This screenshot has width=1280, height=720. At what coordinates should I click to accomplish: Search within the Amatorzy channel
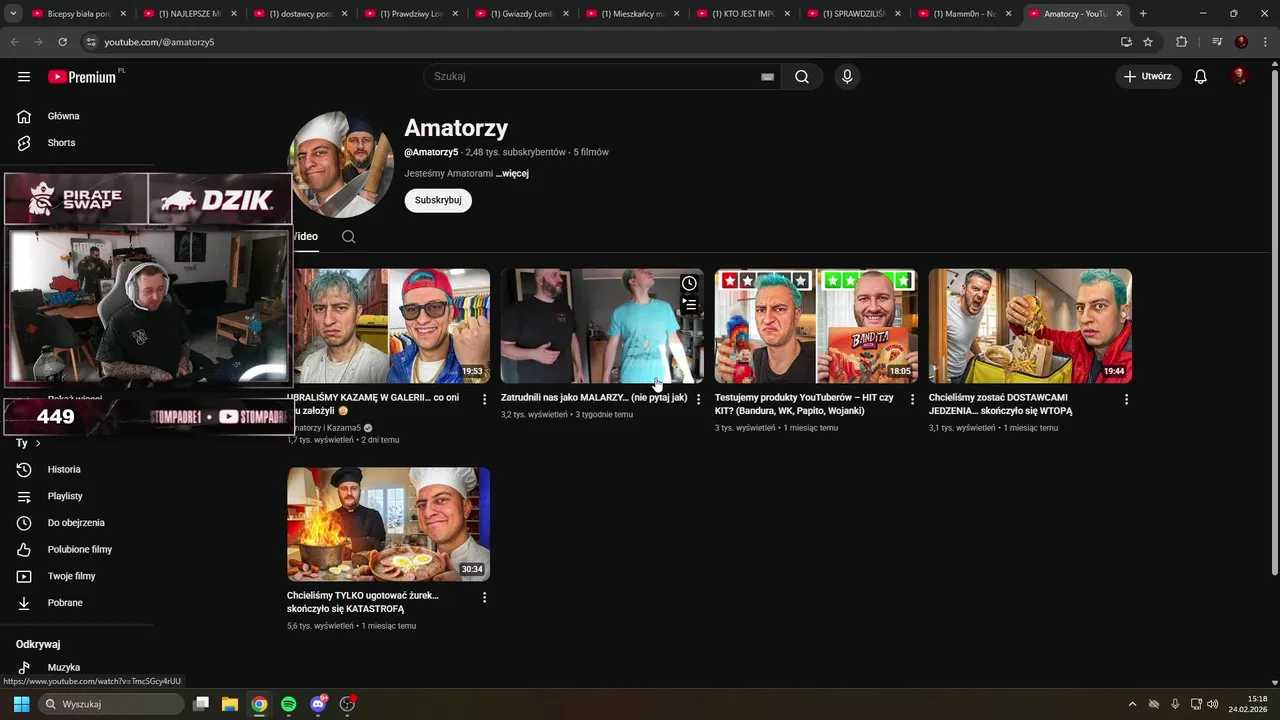pyautogui.click(x=348, y=237)
